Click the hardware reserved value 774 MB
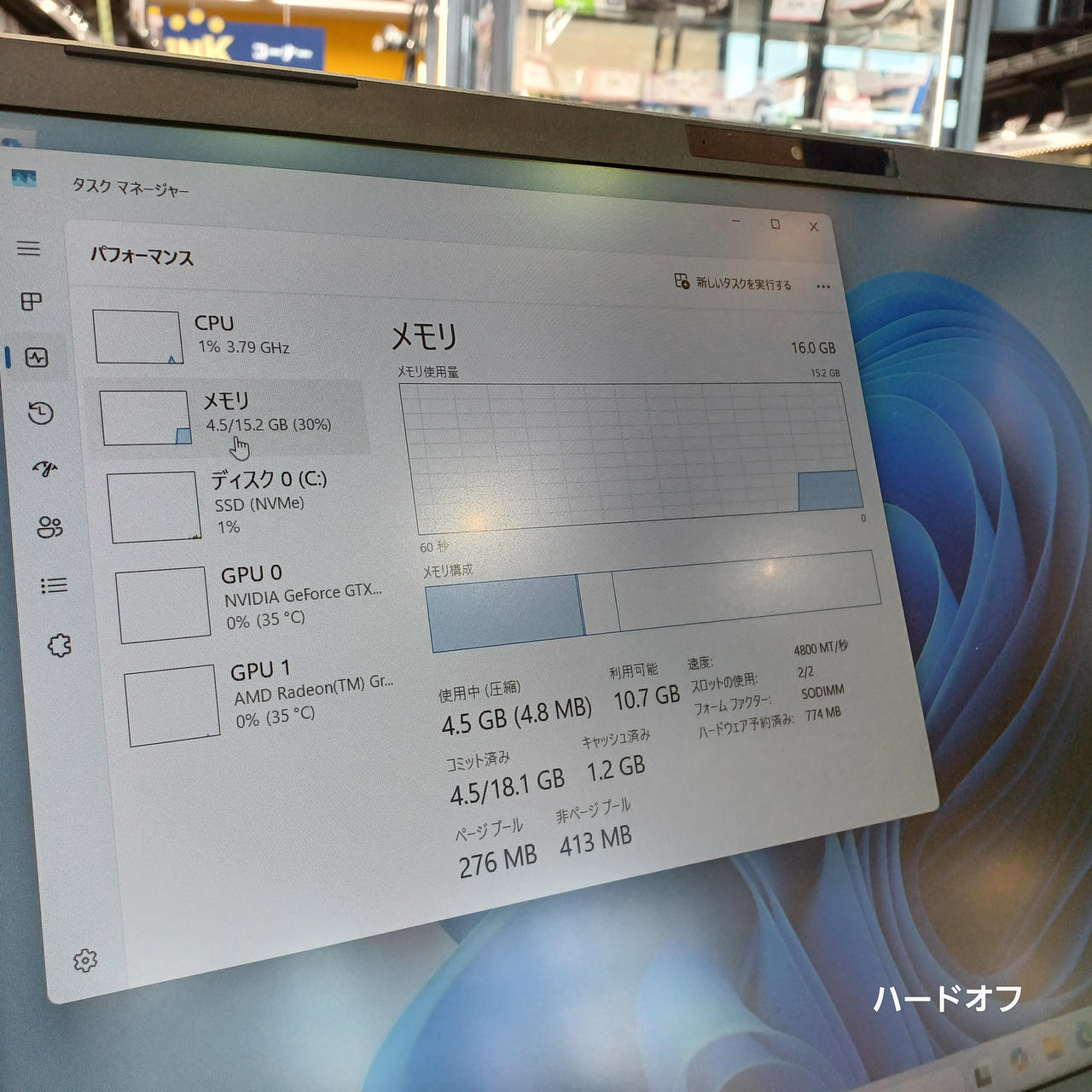Image resolution: width=1092 pixels, height=1092 pixels. coord(822,713)
